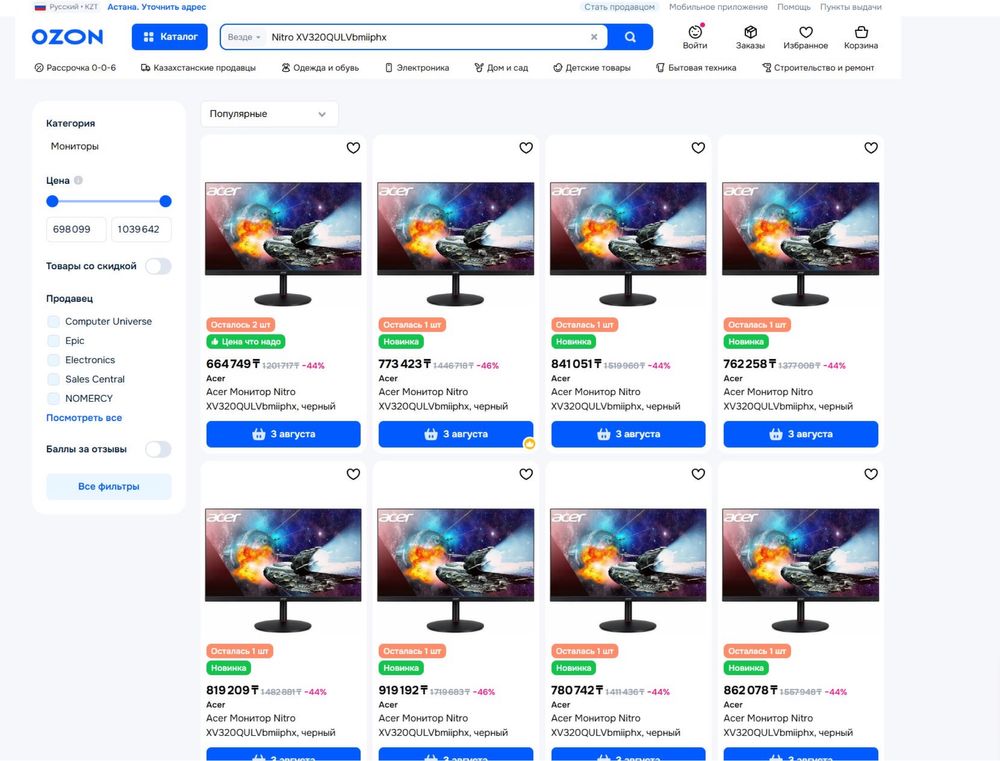Add the 841 051 ₸ monitor to cart

click(628, 434)
